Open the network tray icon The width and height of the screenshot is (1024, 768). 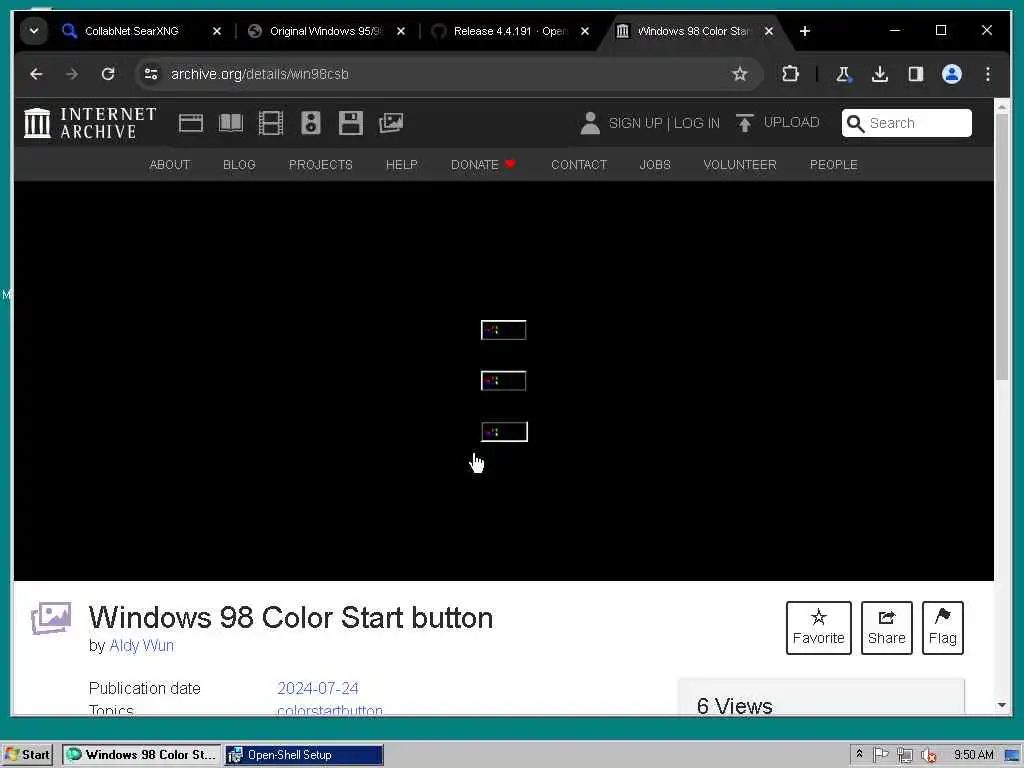[x=904, y=755]
